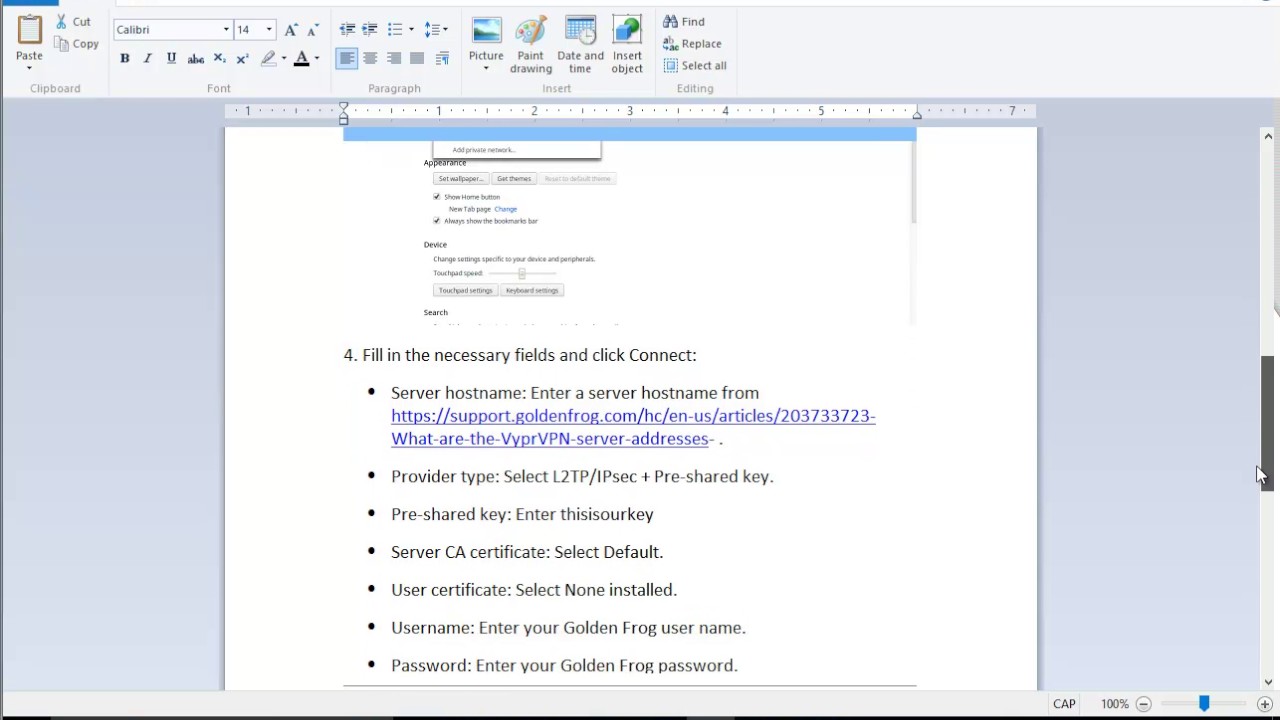
Task: Align text left
Action: [x=347, y=59]
